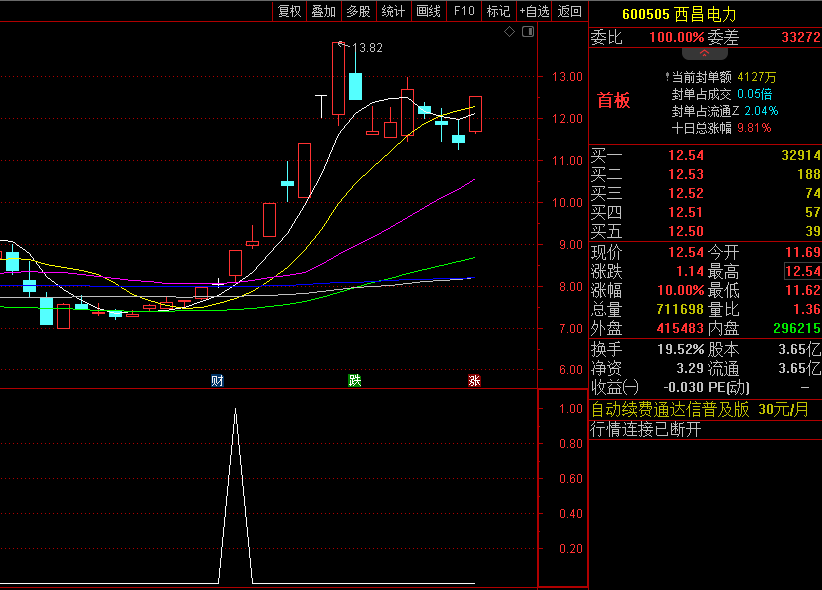Click the 返回 return button
Image resolution: width=822 pixels, height=590 pixels.
point(570,11)
